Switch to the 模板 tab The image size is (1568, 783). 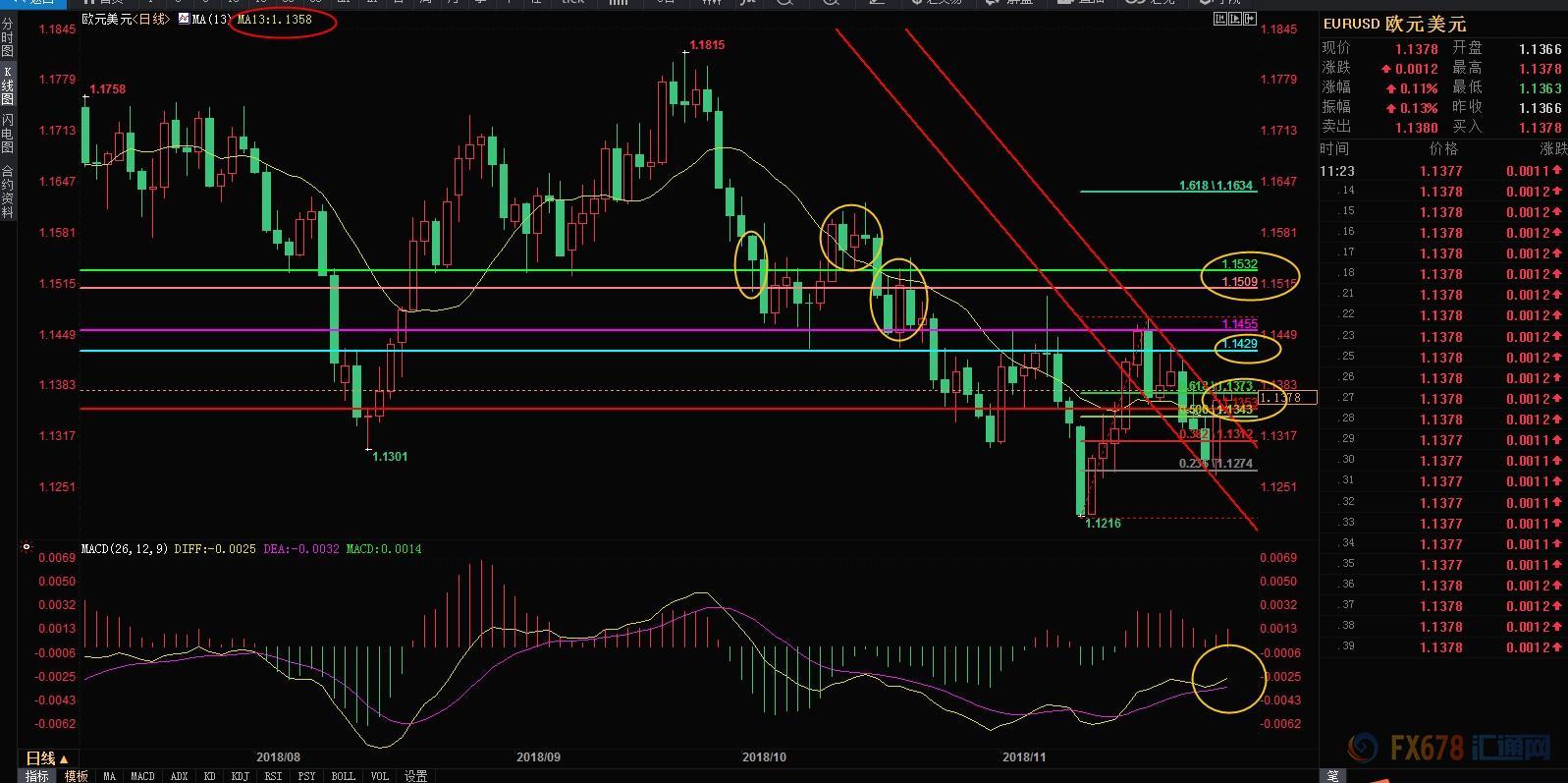[x=76, y=776]
